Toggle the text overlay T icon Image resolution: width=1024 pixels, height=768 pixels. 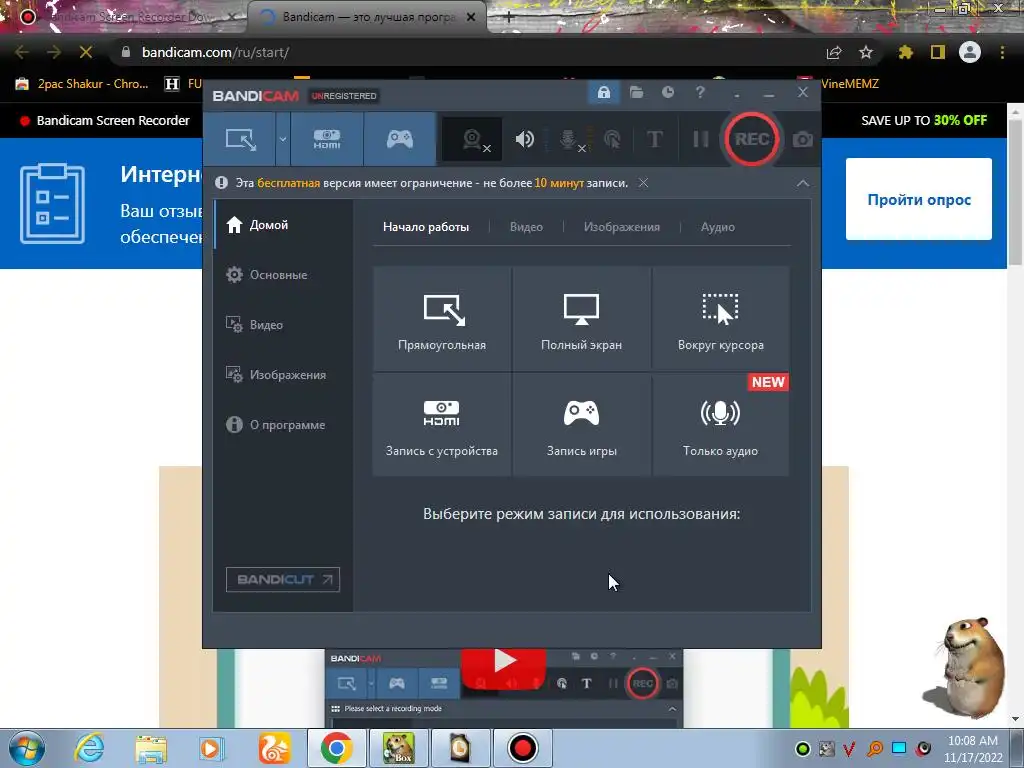coord(654,139)
